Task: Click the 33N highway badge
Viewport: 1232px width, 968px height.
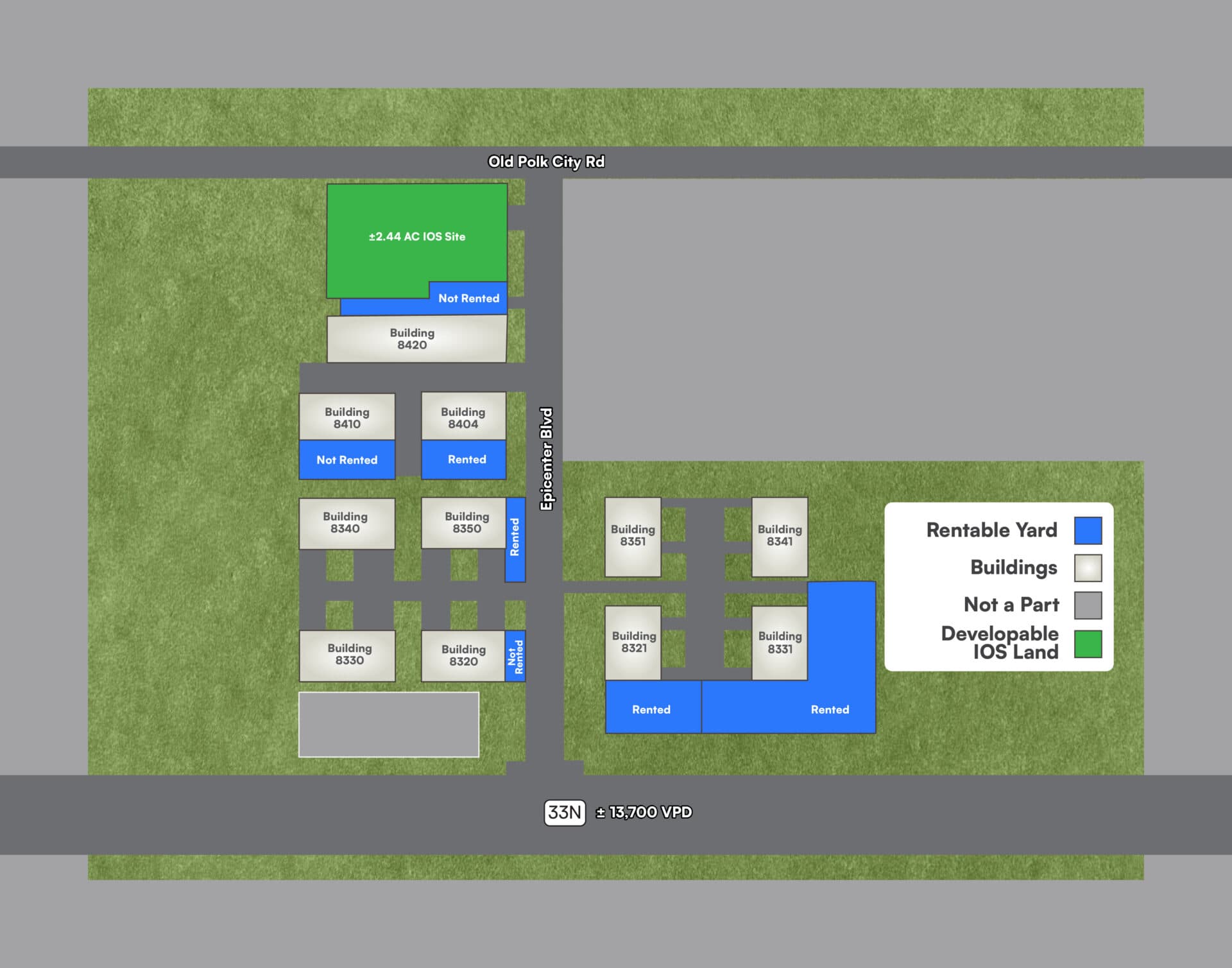Action: point(564,812)
